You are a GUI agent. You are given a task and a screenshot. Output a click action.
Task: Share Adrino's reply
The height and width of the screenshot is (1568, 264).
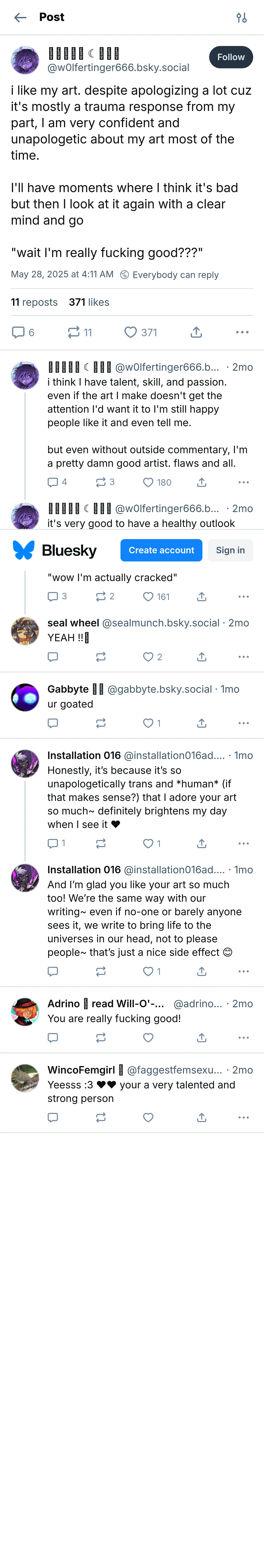click(202, 1038)
